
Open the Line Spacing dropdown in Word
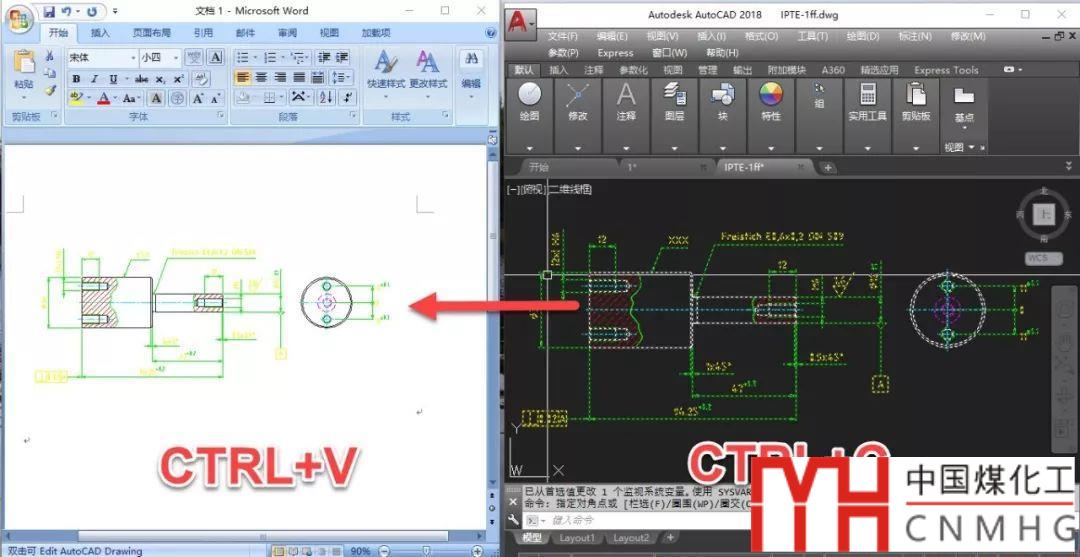(x=342, y=78)
